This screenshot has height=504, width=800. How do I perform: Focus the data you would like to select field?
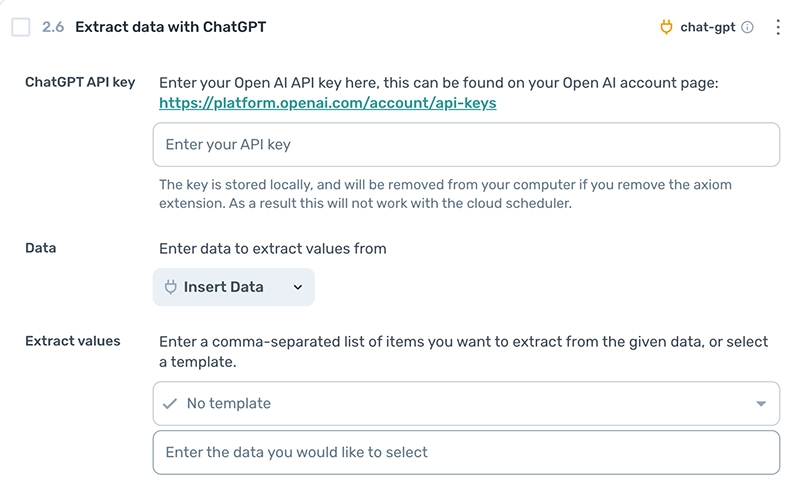click(466, 452)
